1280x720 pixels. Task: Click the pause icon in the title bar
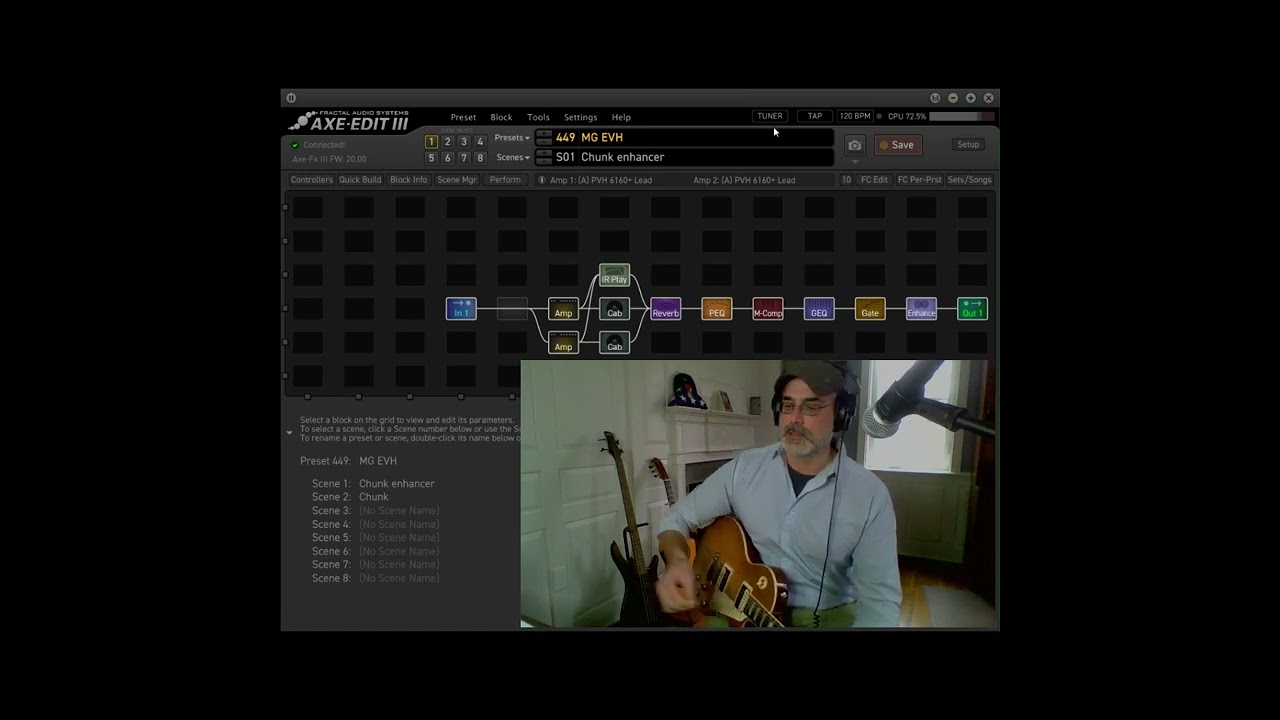(291, 98)
